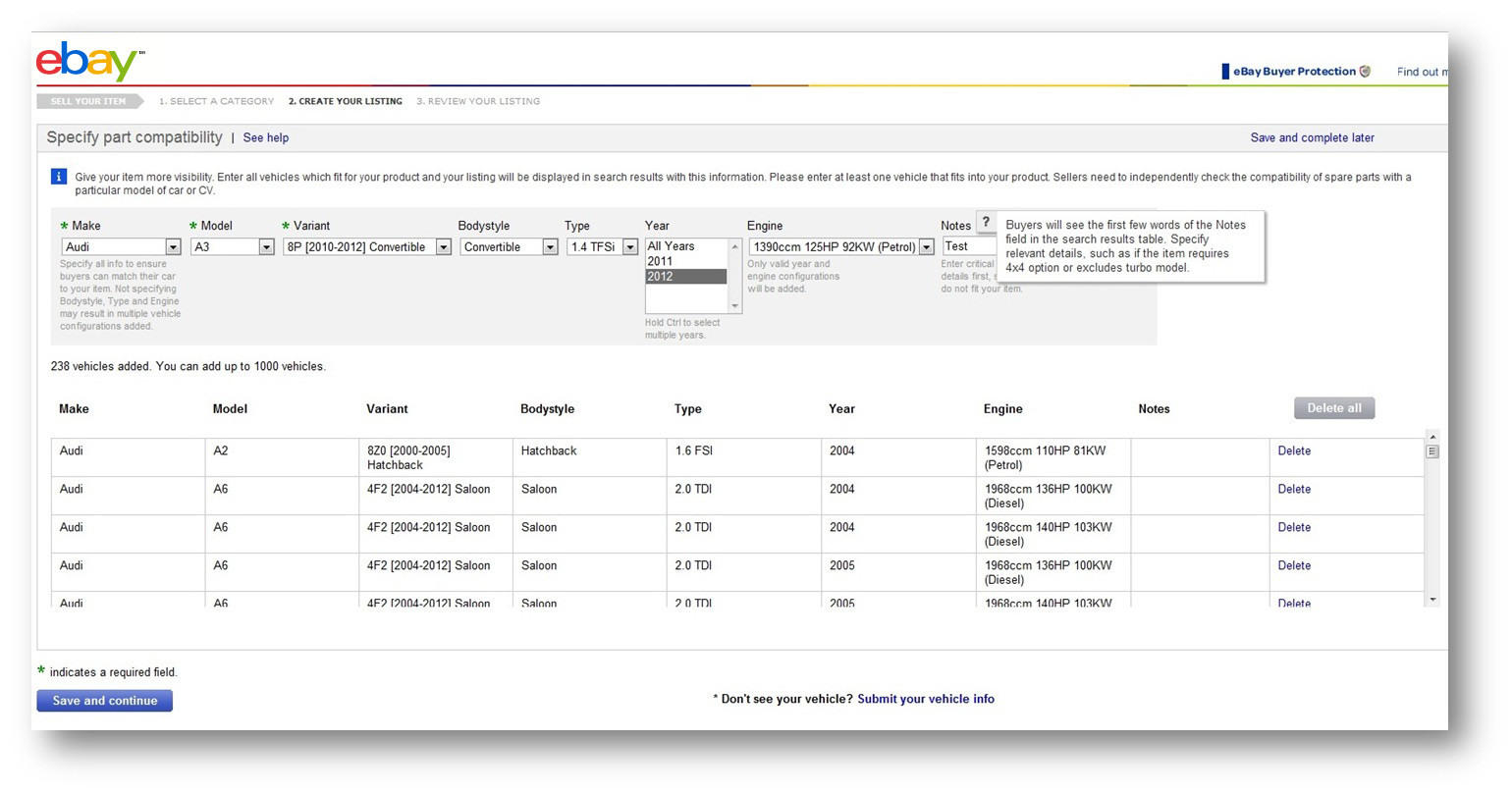
Task: Click the Bodystyle column header
Action: click(x=547, y=409)
